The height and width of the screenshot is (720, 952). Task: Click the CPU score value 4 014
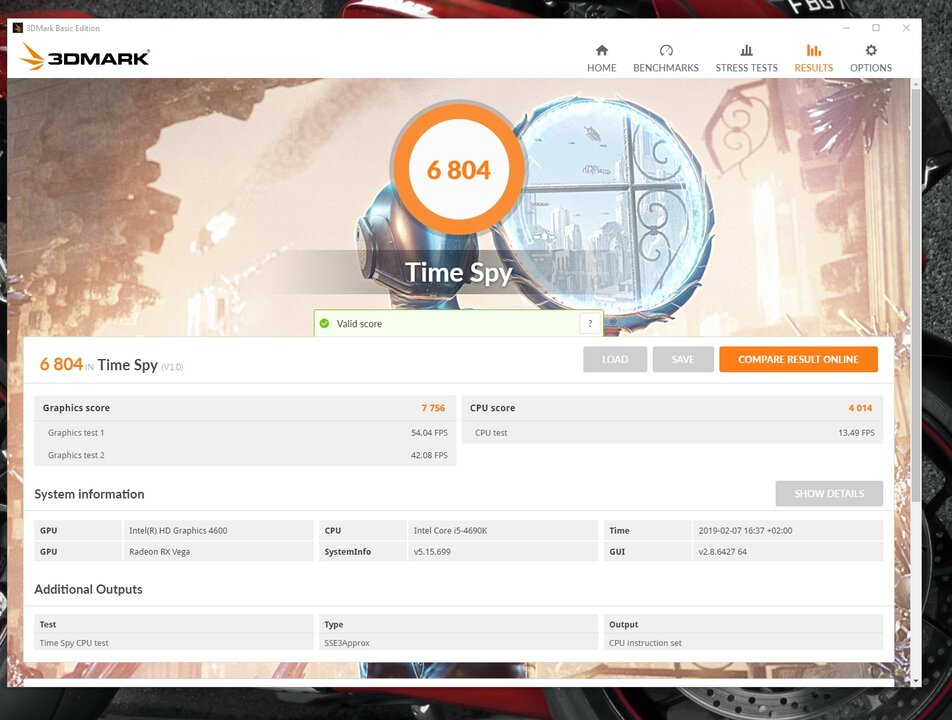860,408
